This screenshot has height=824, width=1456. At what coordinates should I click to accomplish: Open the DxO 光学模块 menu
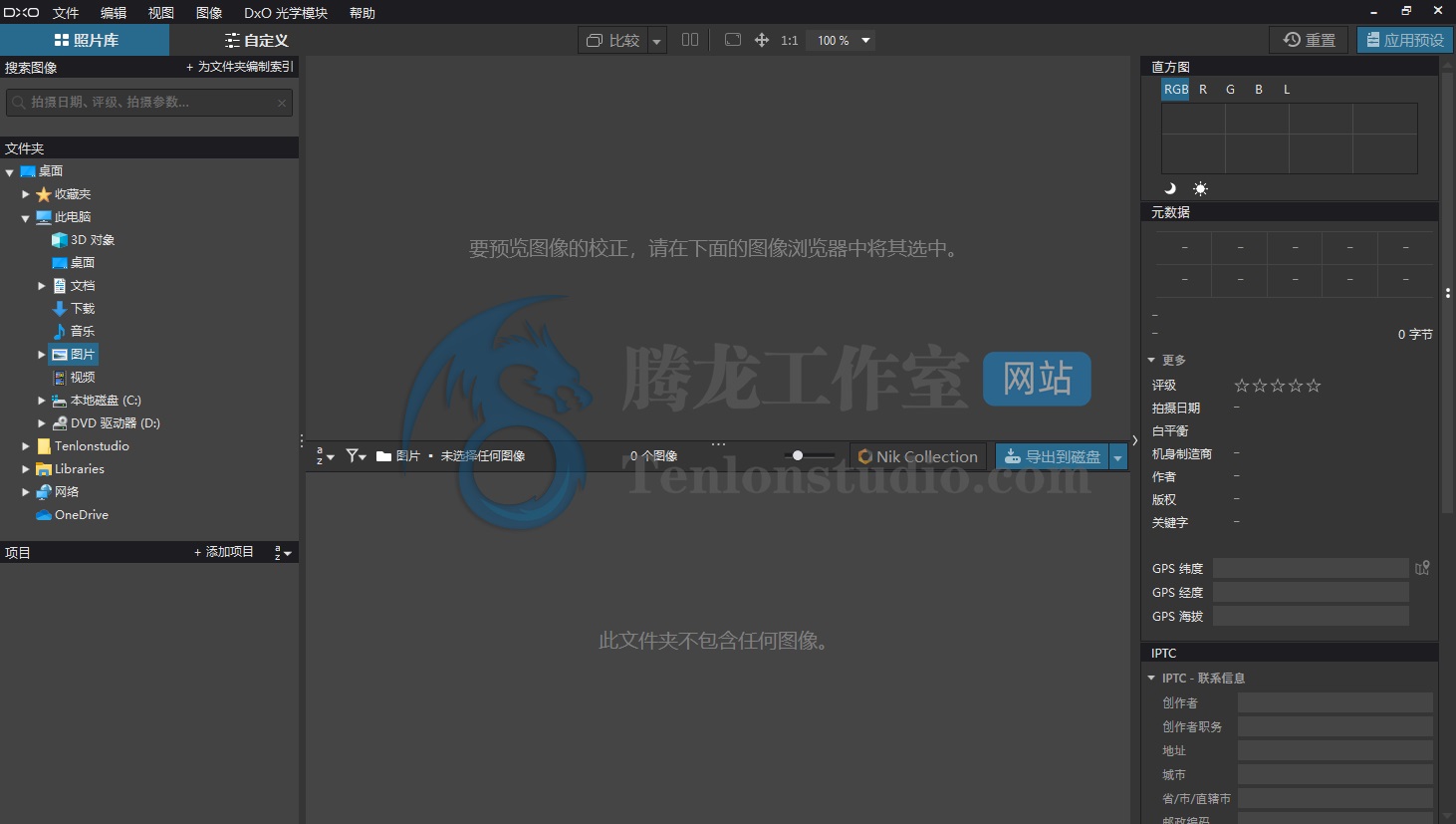coord(286,13)
